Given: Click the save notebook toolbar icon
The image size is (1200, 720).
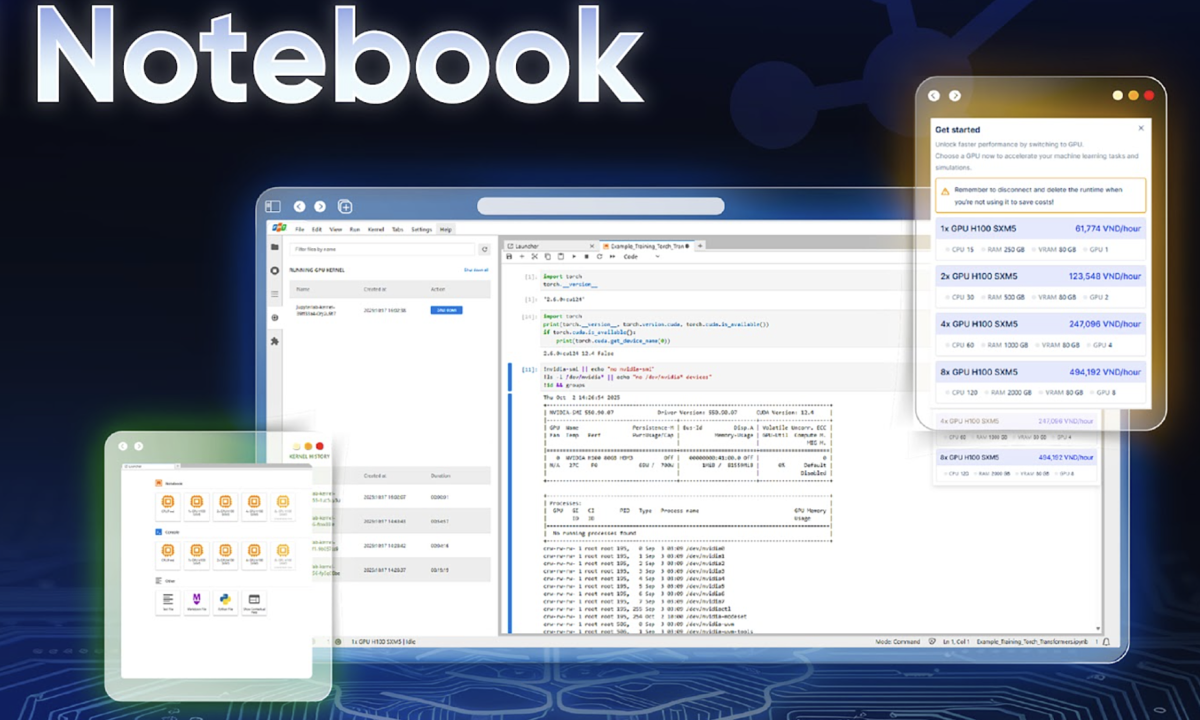Looking at the screenshot, I should point(509,257).
